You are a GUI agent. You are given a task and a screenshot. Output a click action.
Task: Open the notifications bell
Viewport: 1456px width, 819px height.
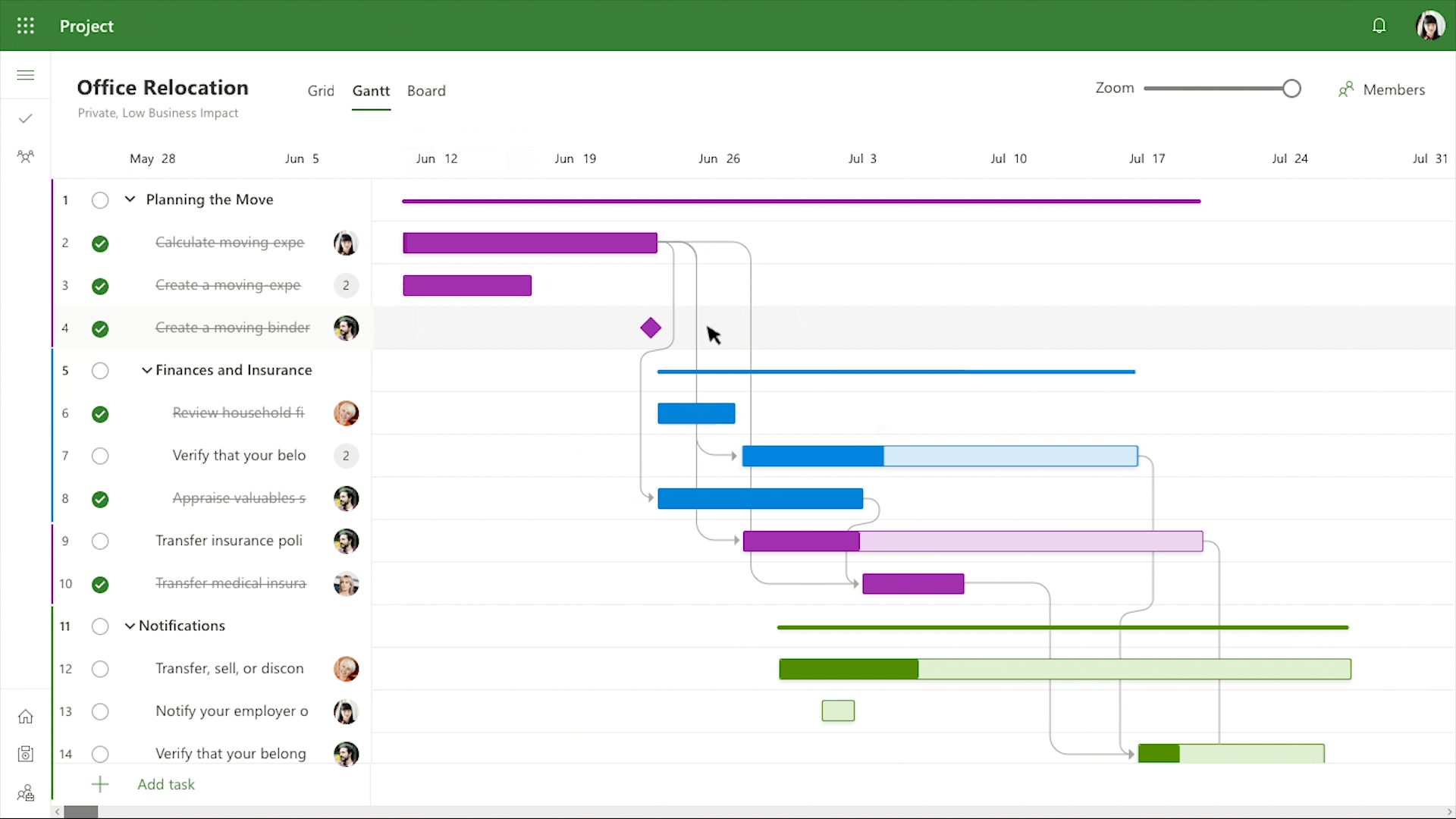click(1379, 26)
